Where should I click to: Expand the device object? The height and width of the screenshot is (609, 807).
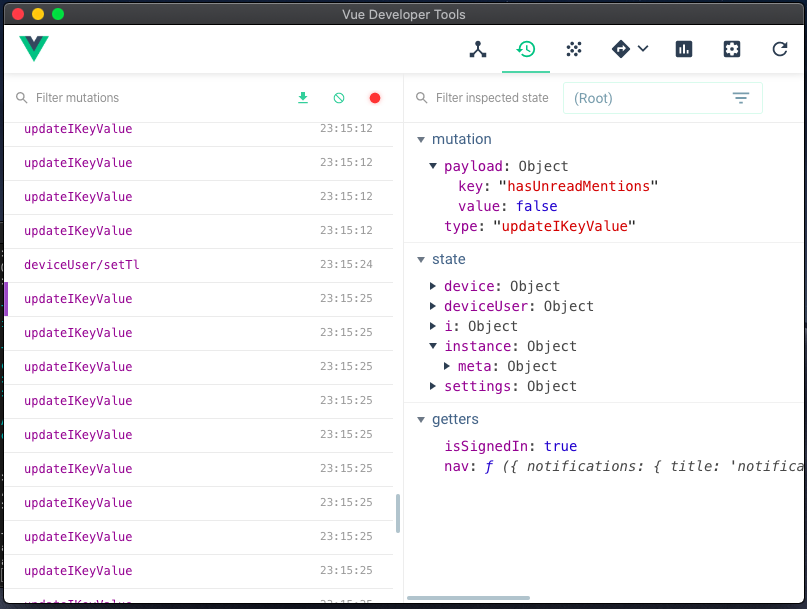point(433,286)
